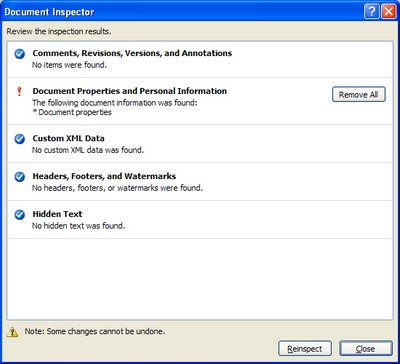
Task: Select the Hidden Text heading
Action: point(57,214)
